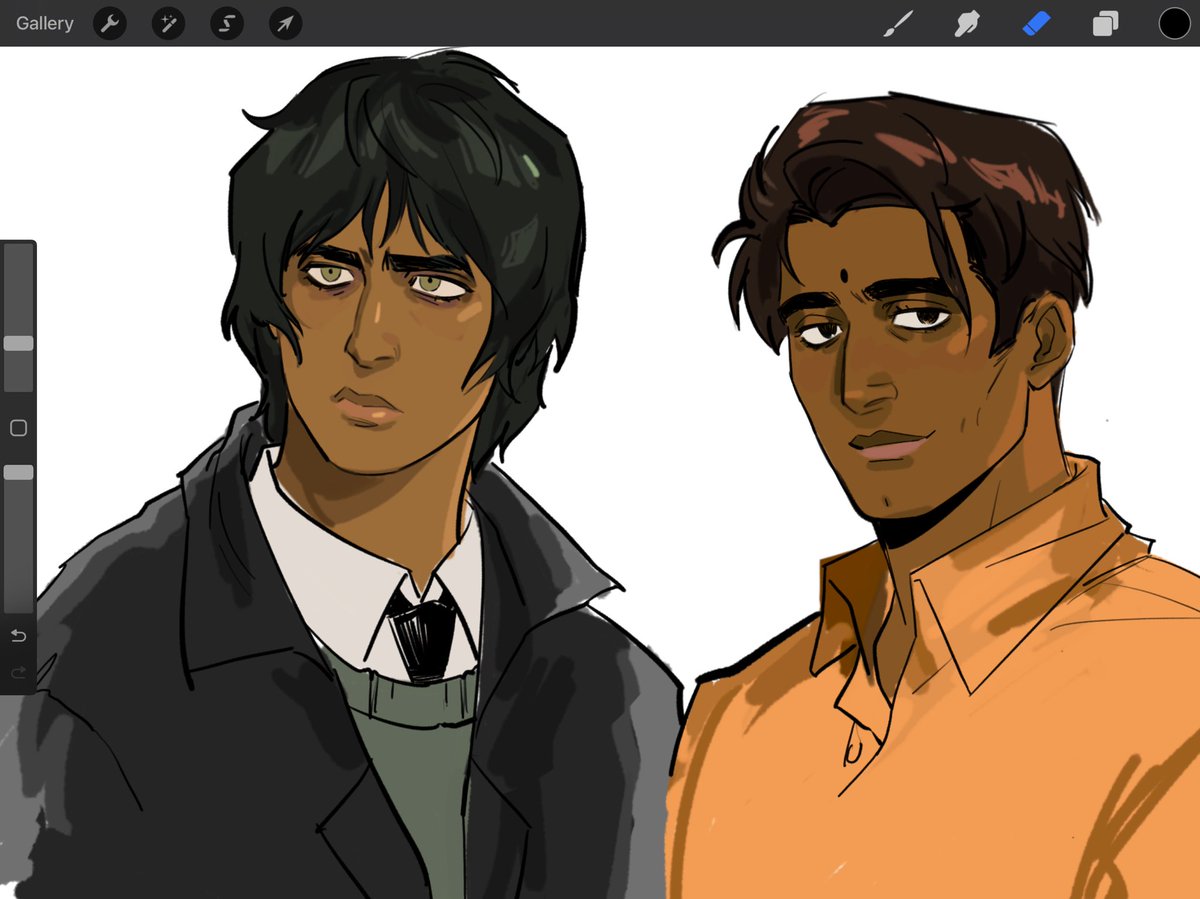The width and height of the screenshot is (1200, 899).
Task: Open the Adjustments magic wand menu
Action: point(168,23)
